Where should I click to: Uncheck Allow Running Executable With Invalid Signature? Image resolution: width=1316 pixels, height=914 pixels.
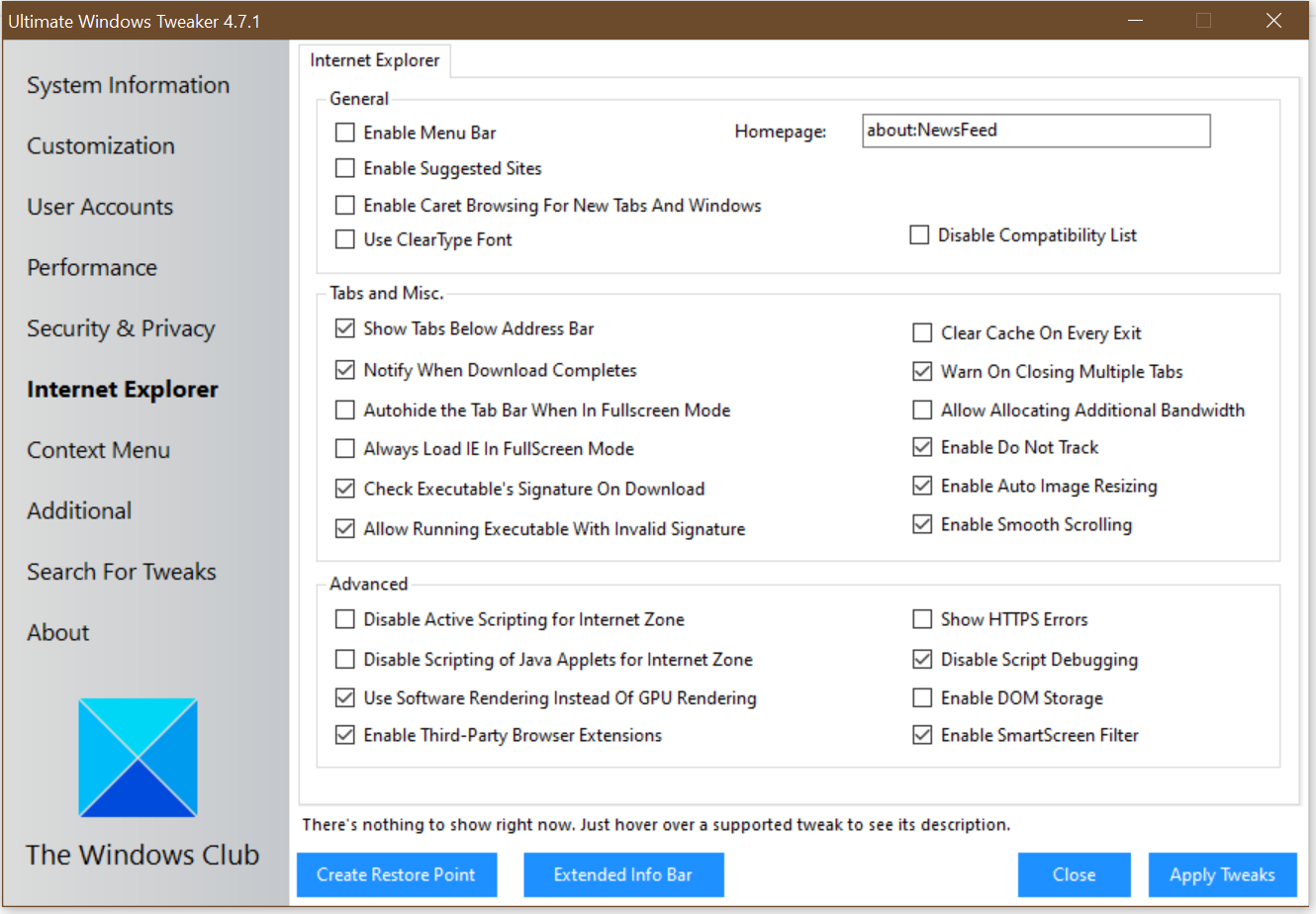345,529
